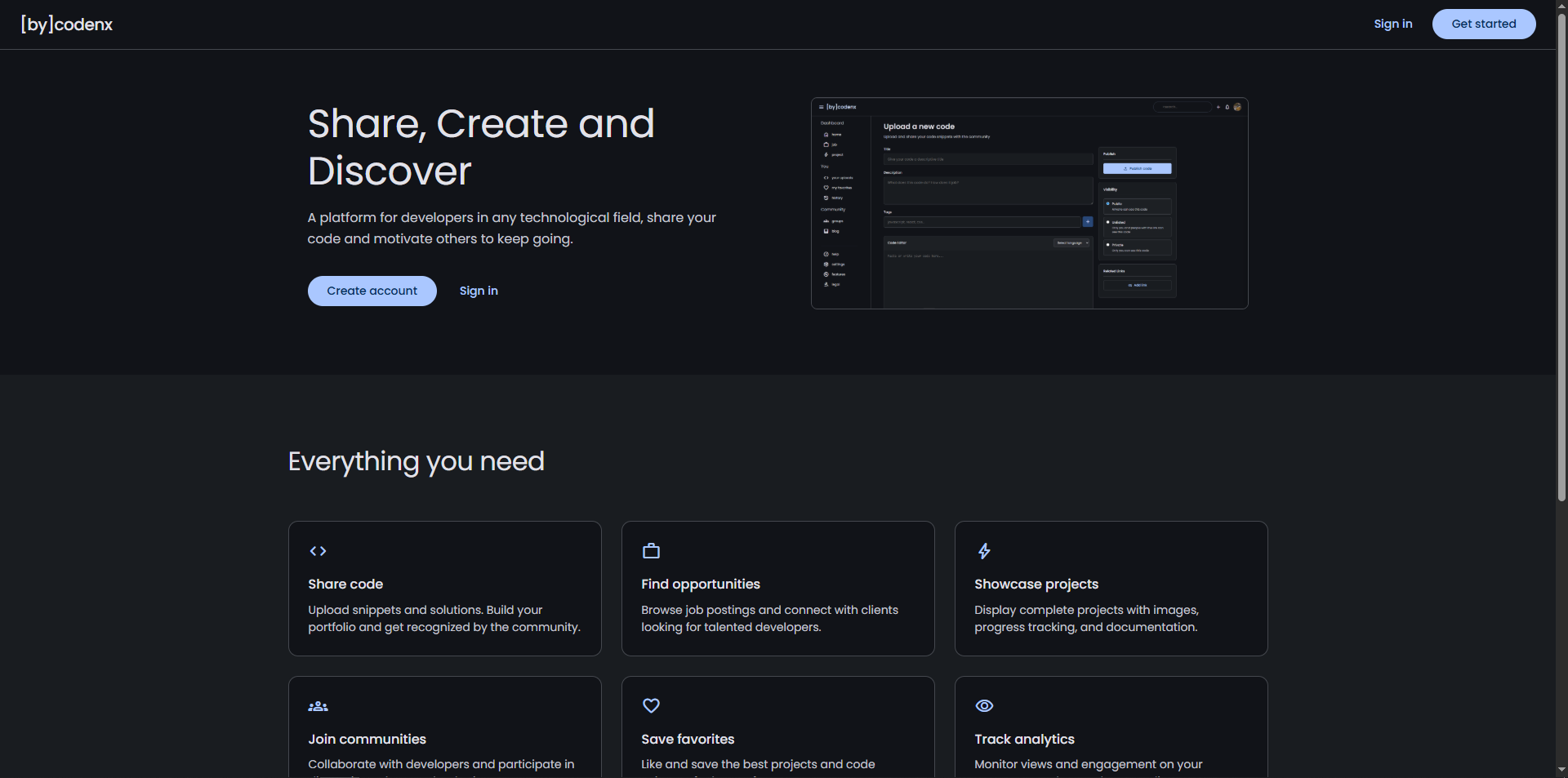Click the Create account button
Viewport: 1568px width, 778px height.
372,291
